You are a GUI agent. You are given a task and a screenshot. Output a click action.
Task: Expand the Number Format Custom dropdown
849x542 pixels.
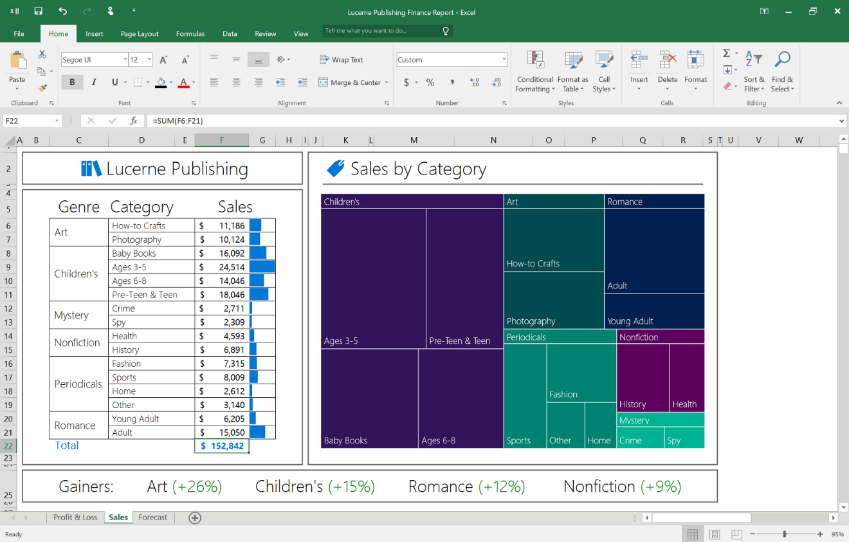503,60
